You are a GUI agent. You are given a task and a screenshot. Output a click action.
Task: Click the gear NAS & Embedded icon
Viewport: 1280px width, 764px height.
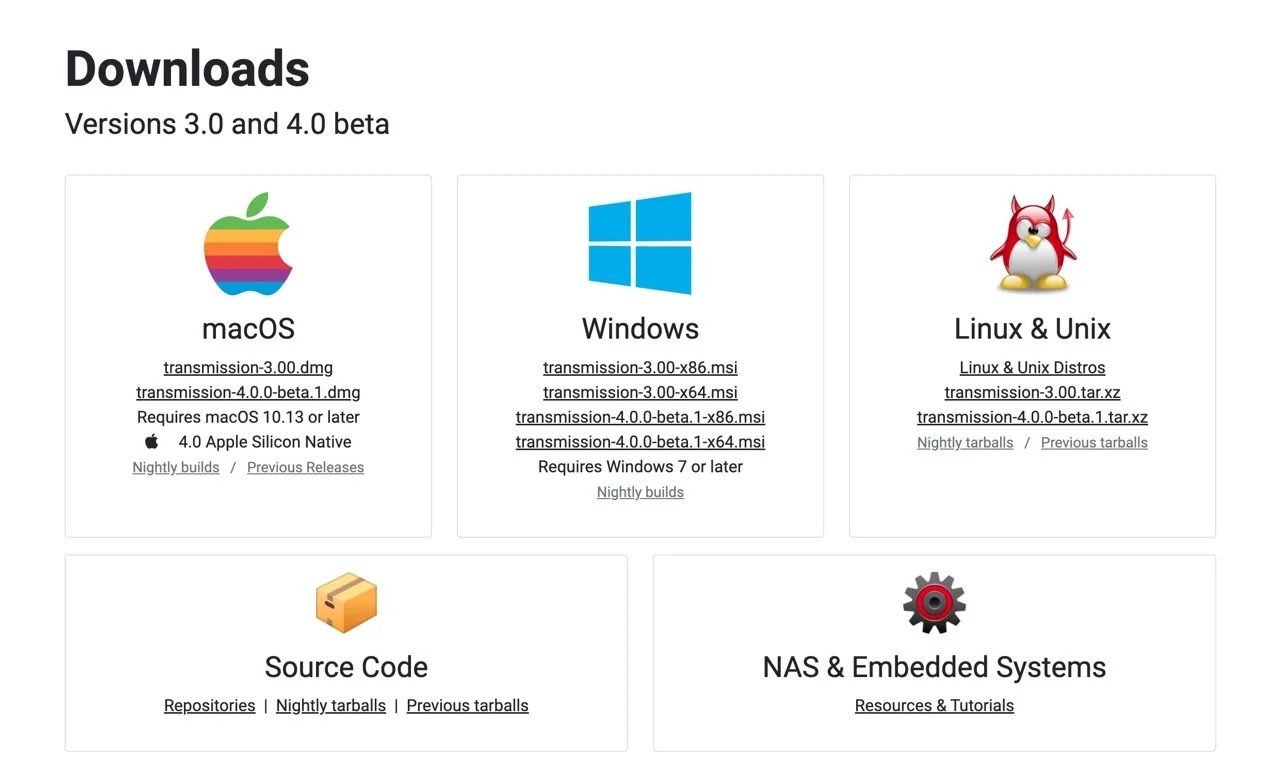pos(934,602)
